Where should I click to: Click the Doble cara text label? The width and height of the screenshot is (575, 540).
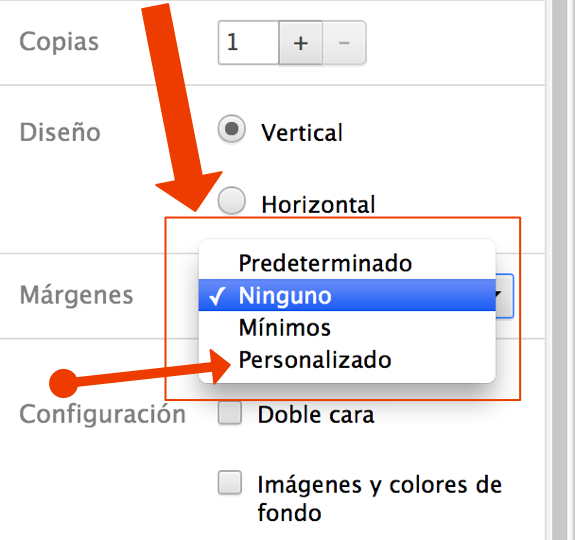coord(316,415)
